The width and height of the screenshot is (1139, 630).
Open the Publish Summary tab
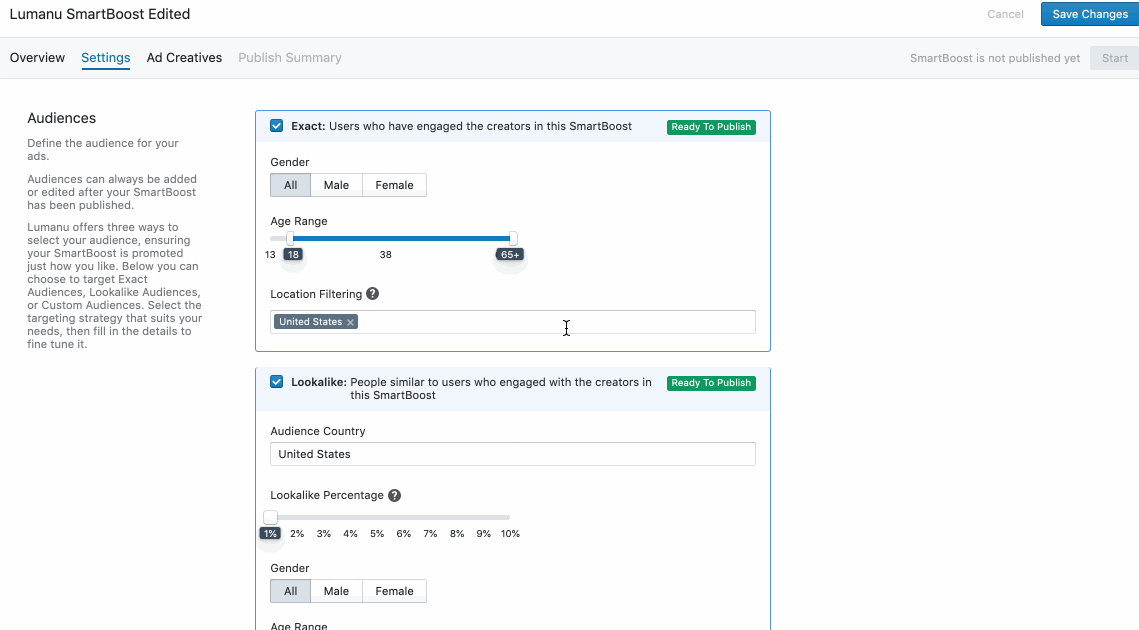point(290,57)
